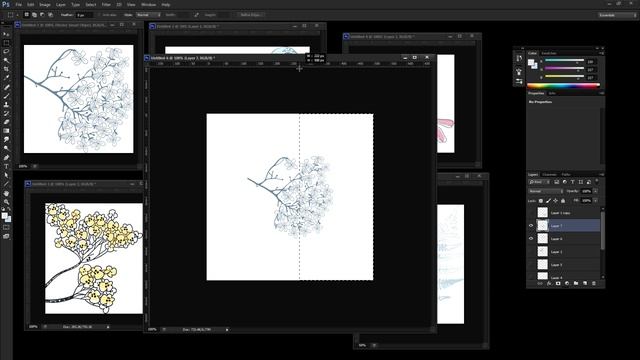Select the Brush tool
Image resolution: width=640 pixels, height=360 pixels.
6,96
